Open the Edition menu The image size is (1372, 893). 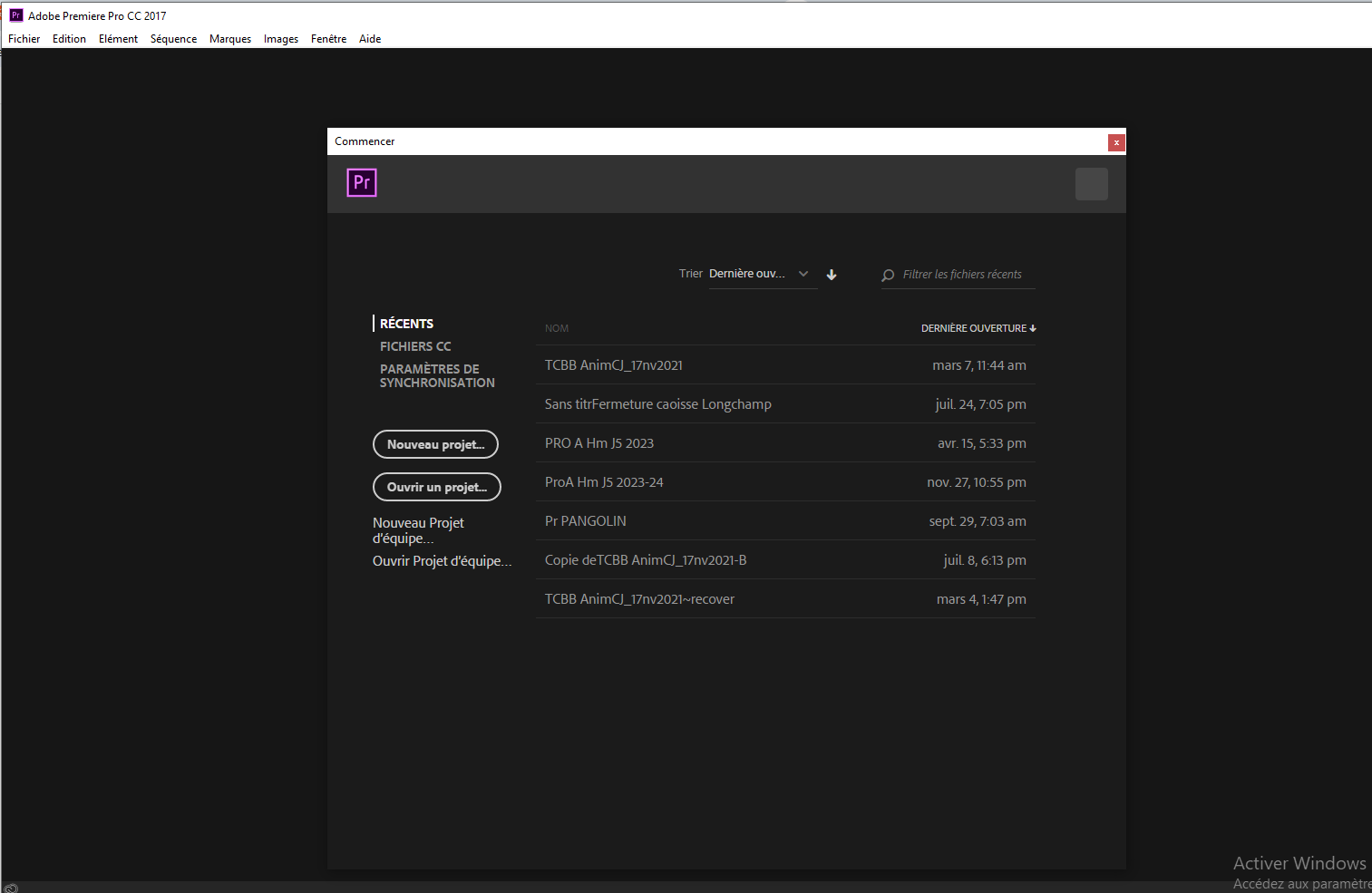coord(69,39)
